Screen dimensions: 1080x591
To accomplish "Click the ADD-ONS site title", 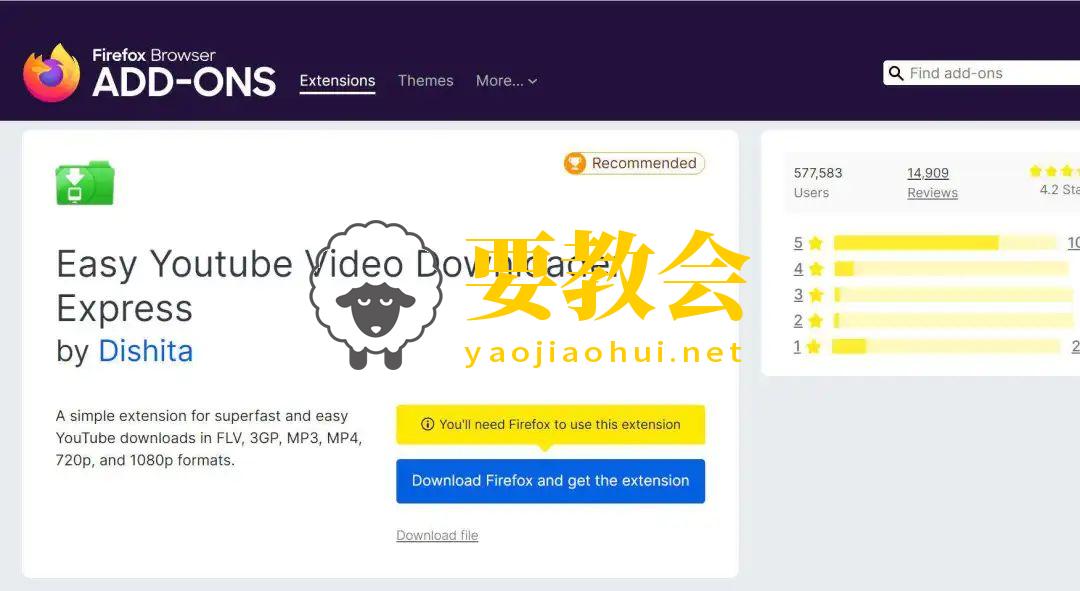I will [x=184, y=82].
